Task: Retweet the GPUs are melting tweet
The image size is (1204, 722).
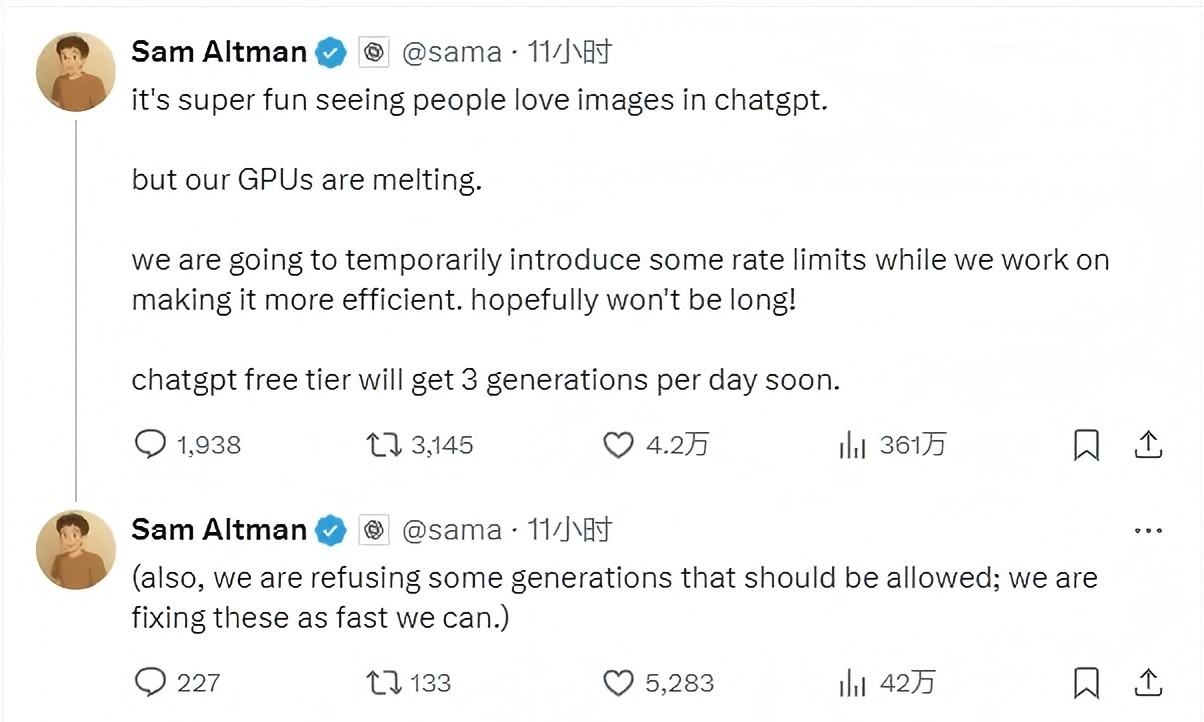Action: (x=420, y=445)
